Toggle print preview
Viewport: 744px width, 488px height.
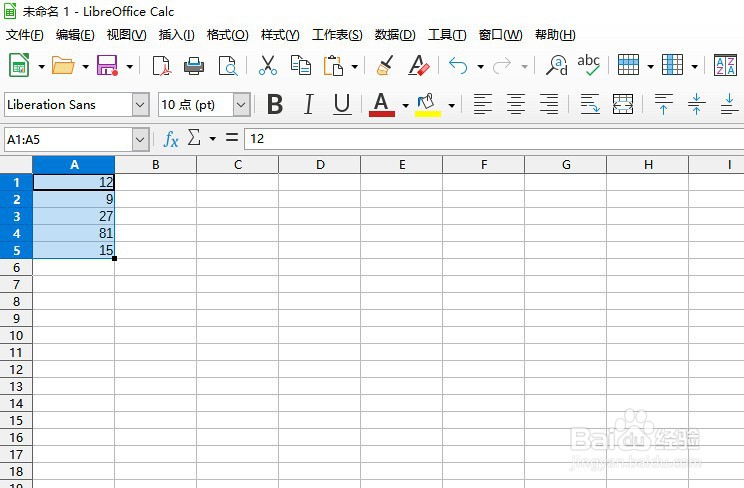pyautogui.click(x=228, y=66)
